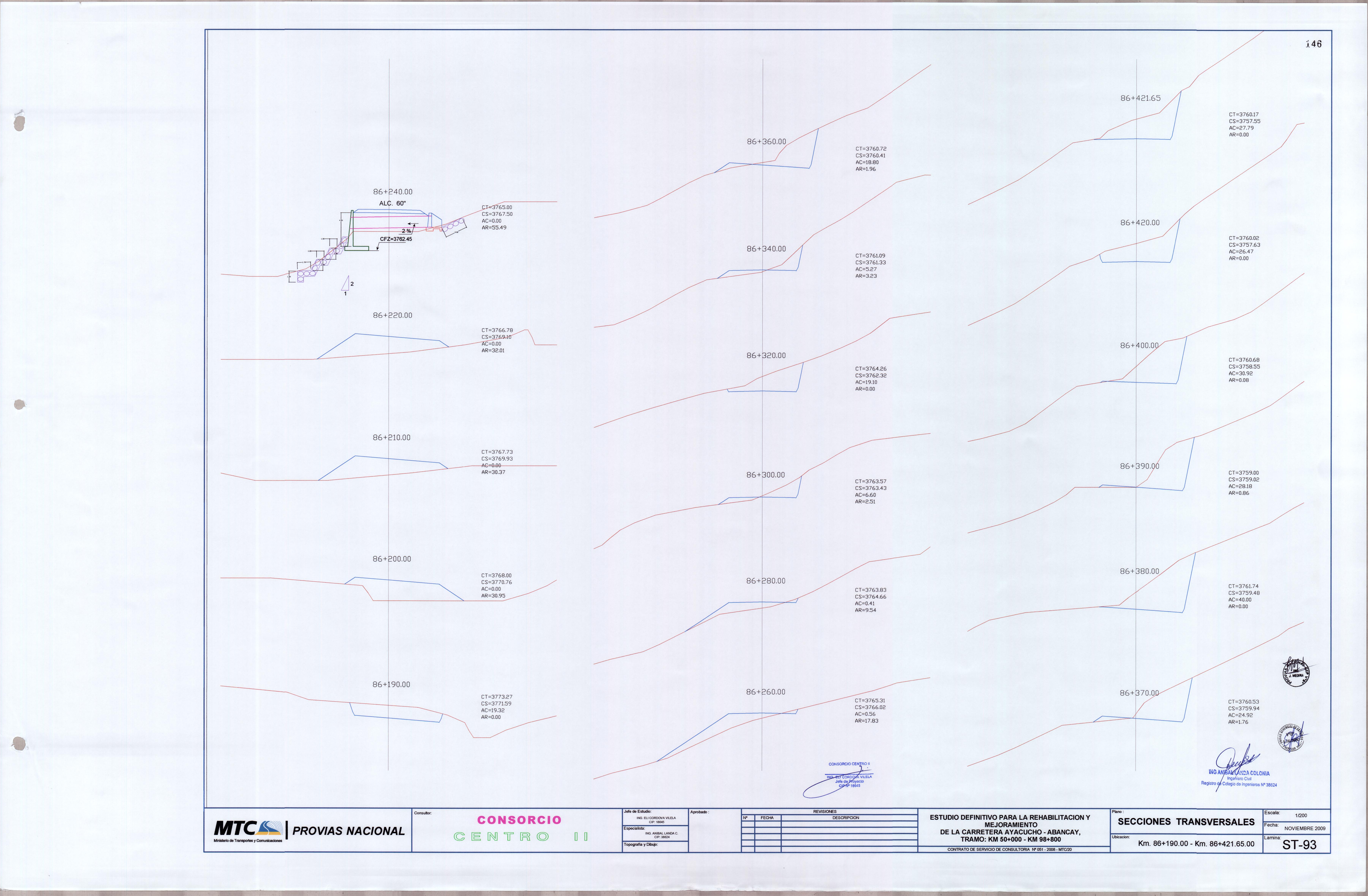Screen dimensions: 1368x896
Task: Click the station label '86+260.00'
Action: [766, 692]
